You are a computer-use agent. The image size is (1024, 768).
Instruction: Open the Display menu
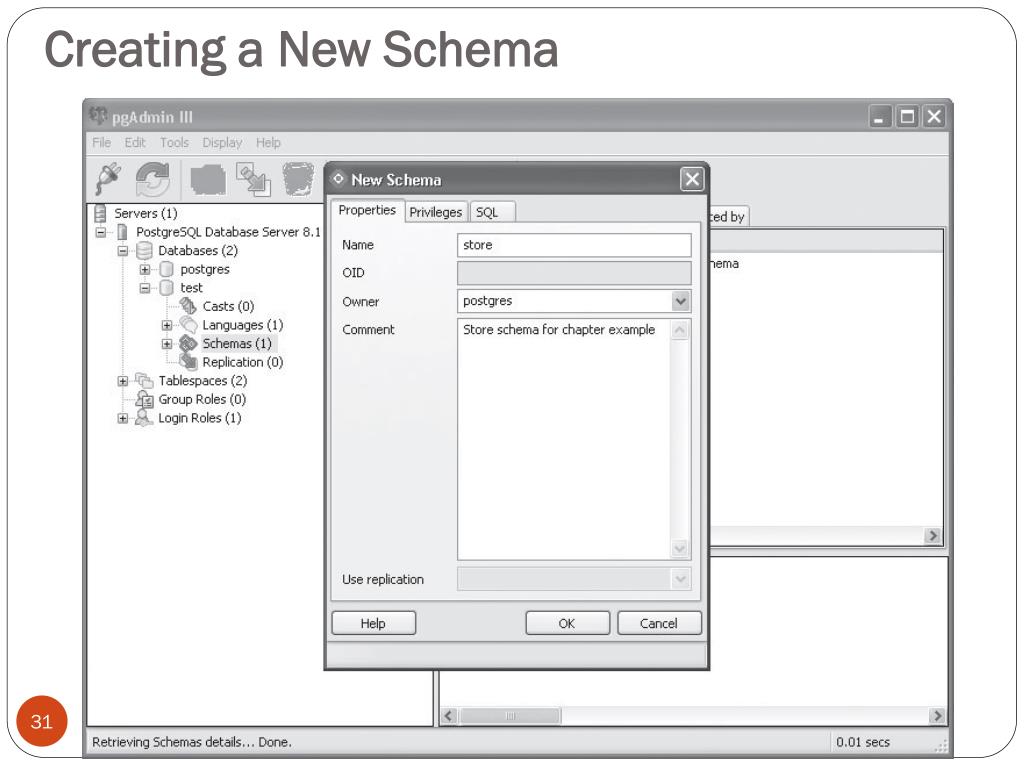click(x=222, y=142)
